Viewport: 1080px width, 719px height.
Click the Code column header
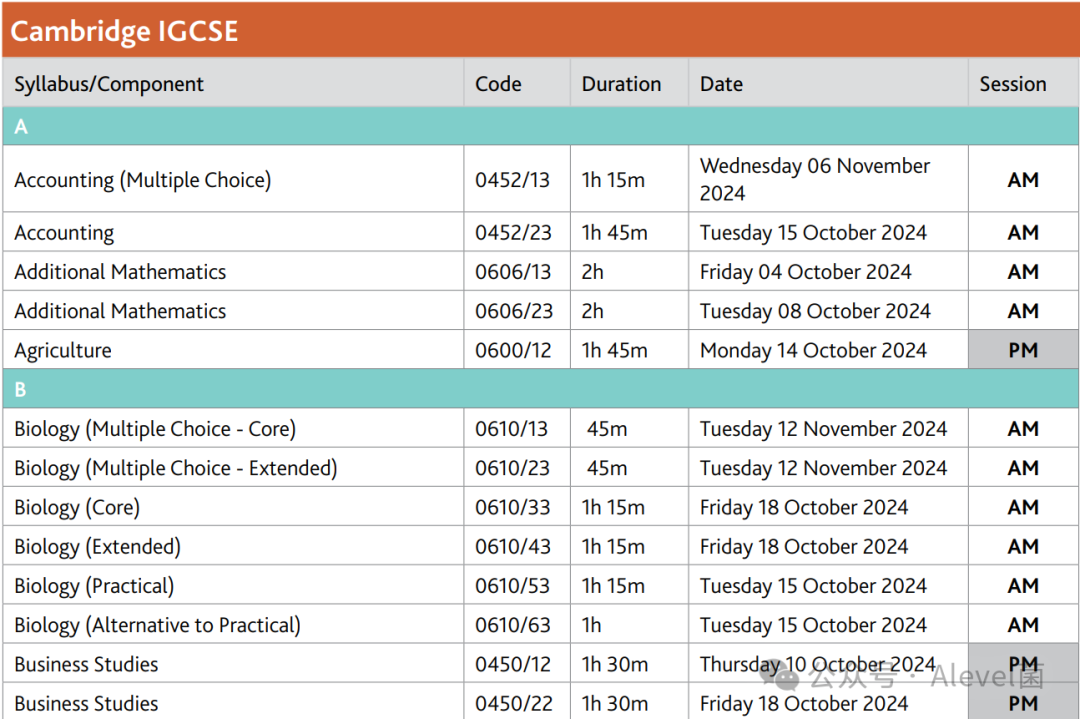pyautogui.click(x=498, y=84)
